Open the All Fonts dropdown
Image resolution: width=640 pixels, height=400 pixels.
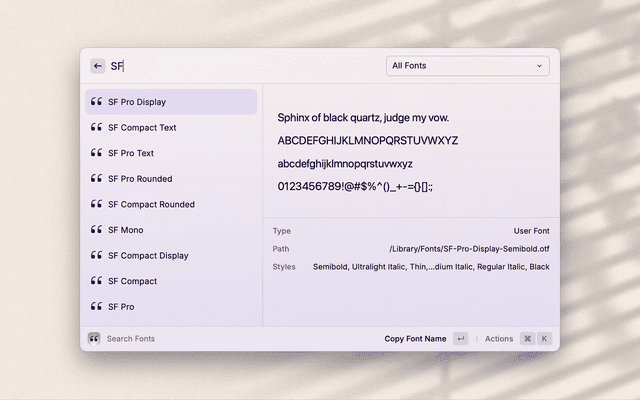(x=466, y=66)
